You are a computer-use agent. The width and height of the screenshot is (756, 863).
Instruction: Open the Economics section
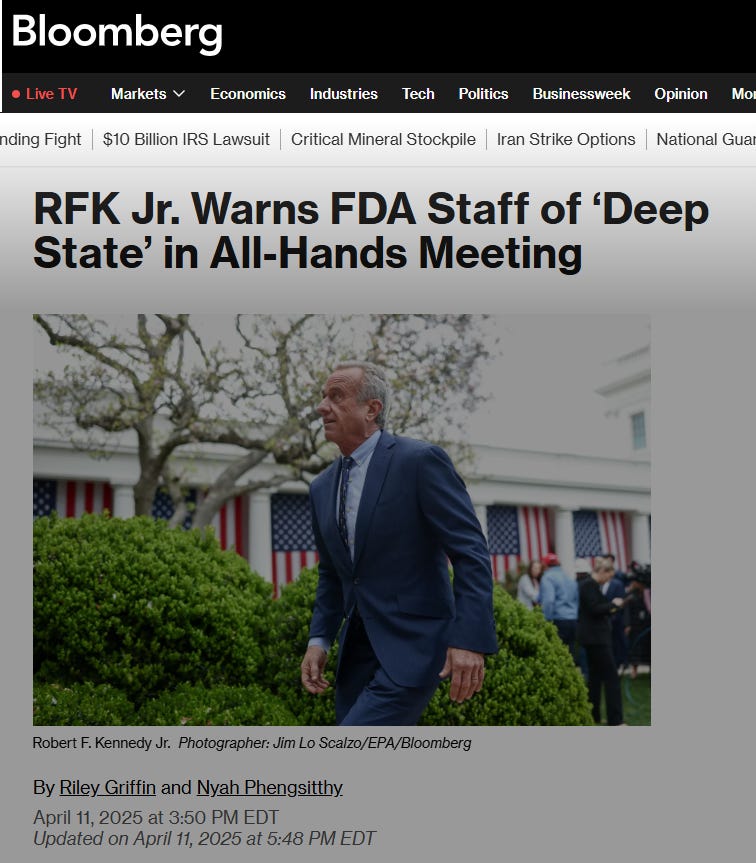[248, 94]
